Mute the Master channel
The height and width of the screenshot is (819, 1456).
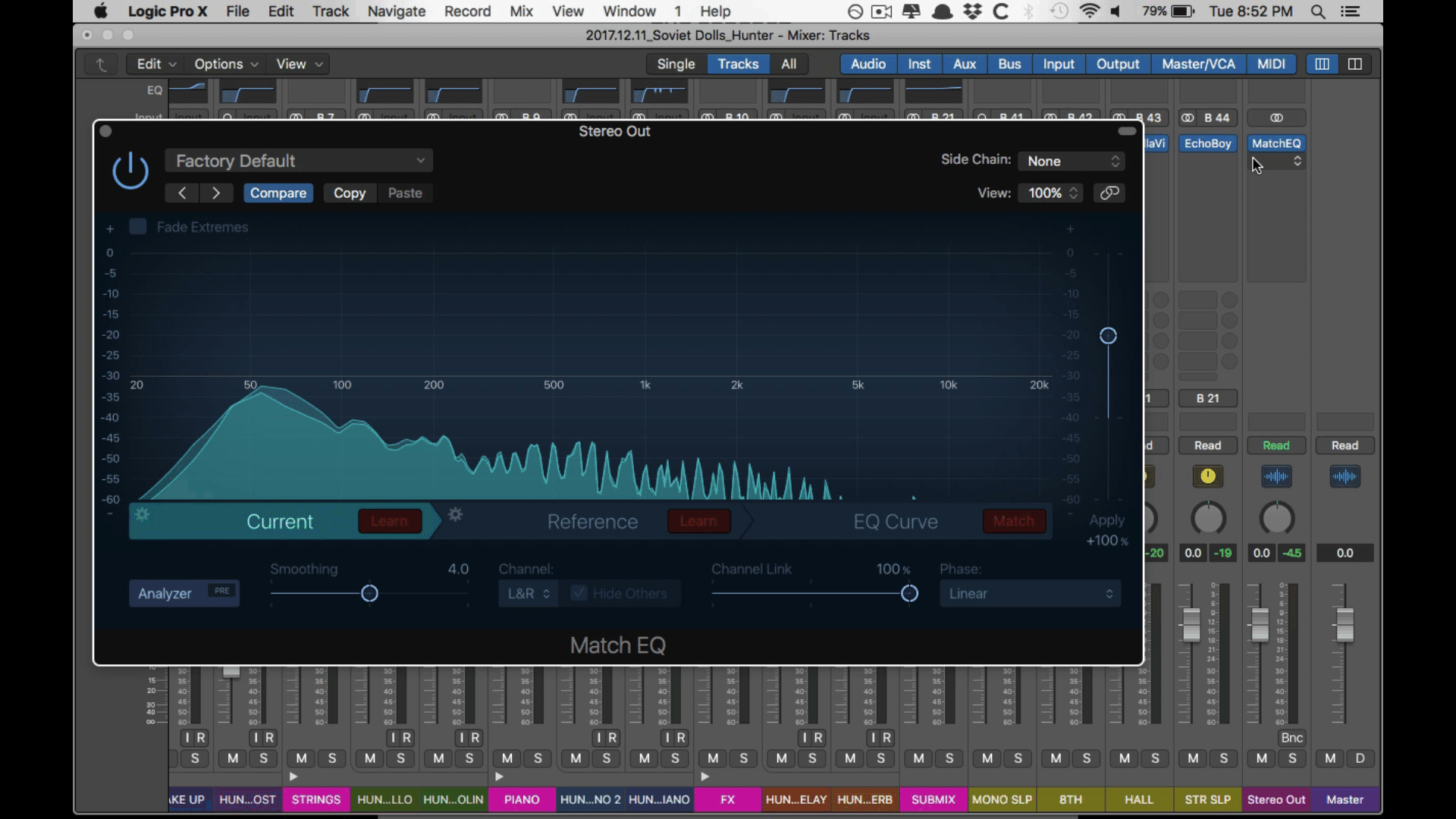pyautogui.click(x=1330, y=758)
